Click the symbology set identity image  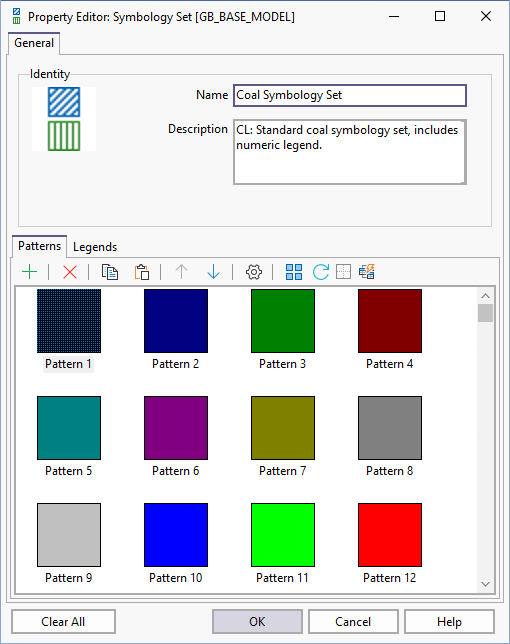(64, 119)
